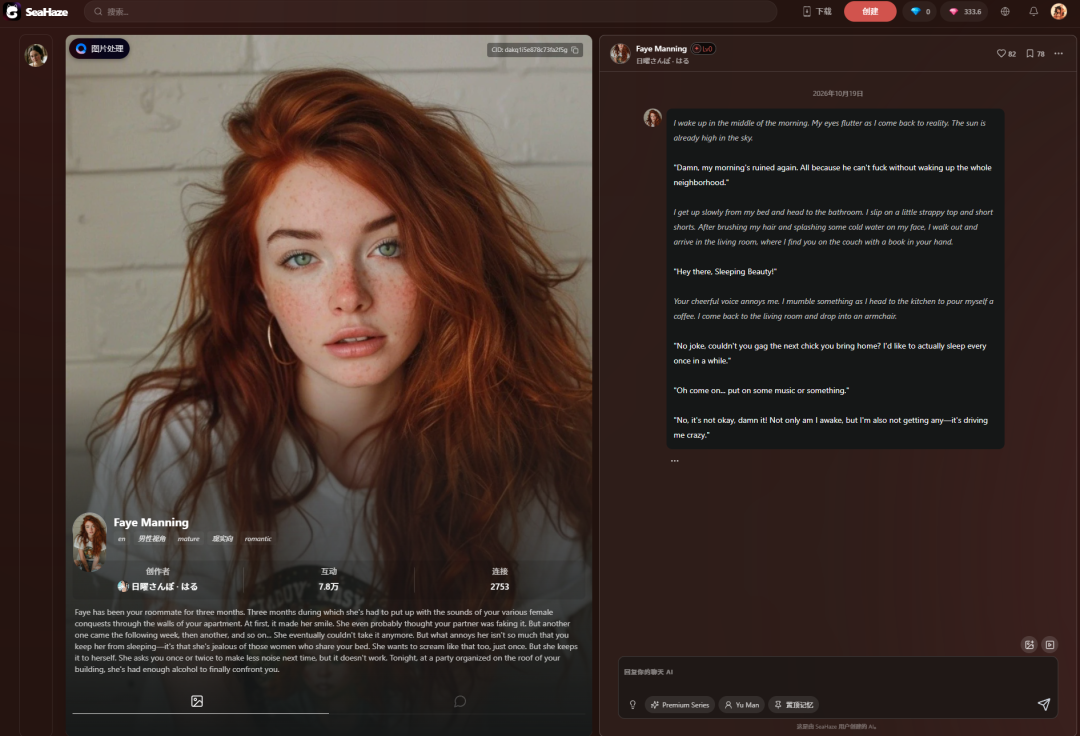
Task: Bookmark the character with the bookmark icon
Action: point(1030,54)
